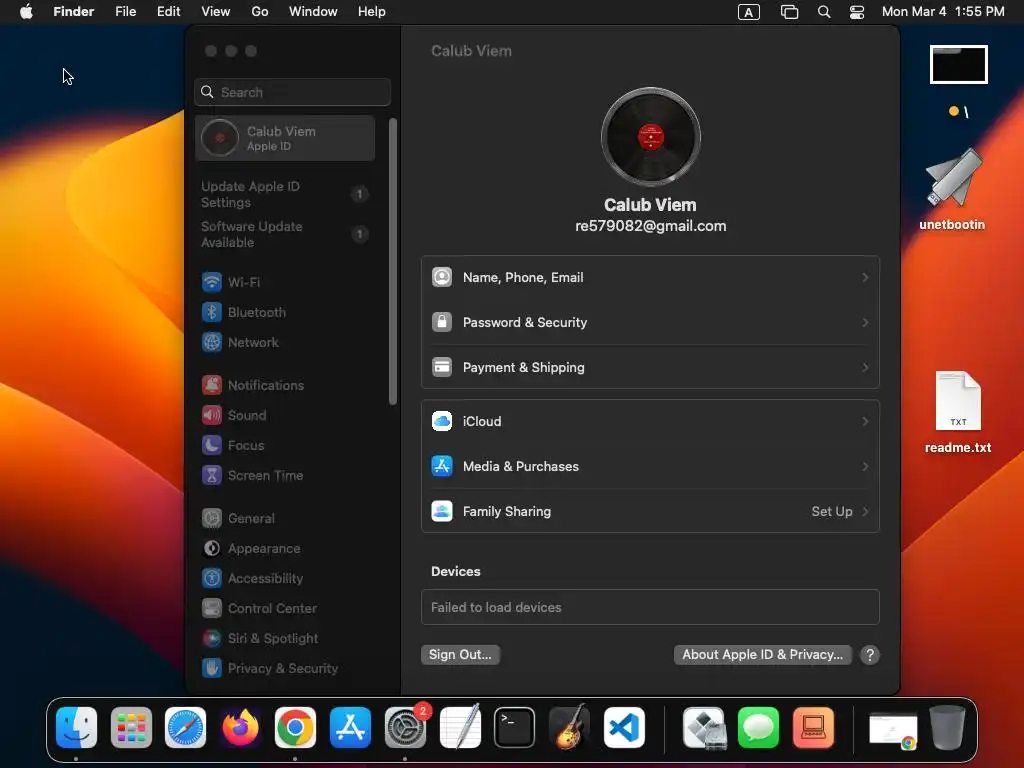Click the vinyl record profile picture

coord(650,137)
